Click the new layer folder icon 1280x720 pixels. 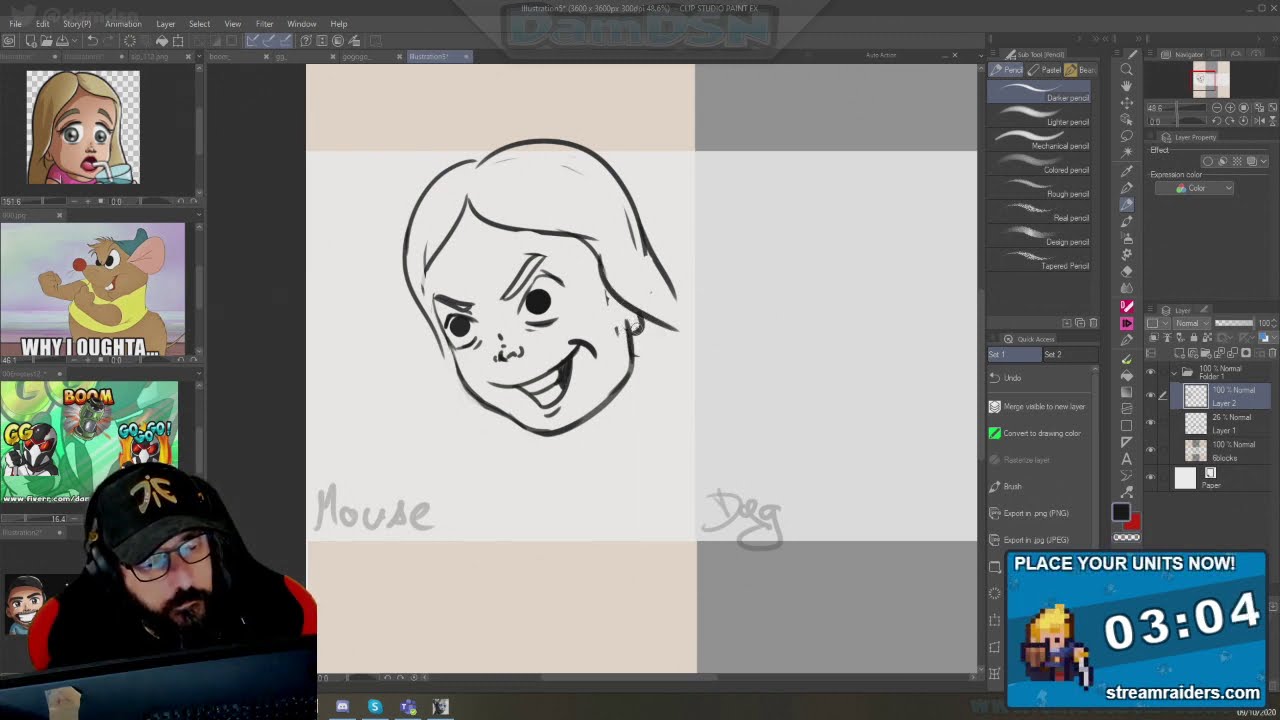click(1206, 353)
